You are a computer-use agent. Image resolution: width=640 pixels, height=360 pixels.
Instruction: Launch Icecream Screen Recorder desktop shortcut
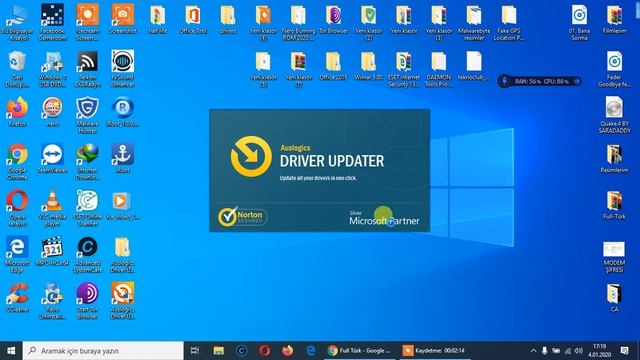[87, 22]
